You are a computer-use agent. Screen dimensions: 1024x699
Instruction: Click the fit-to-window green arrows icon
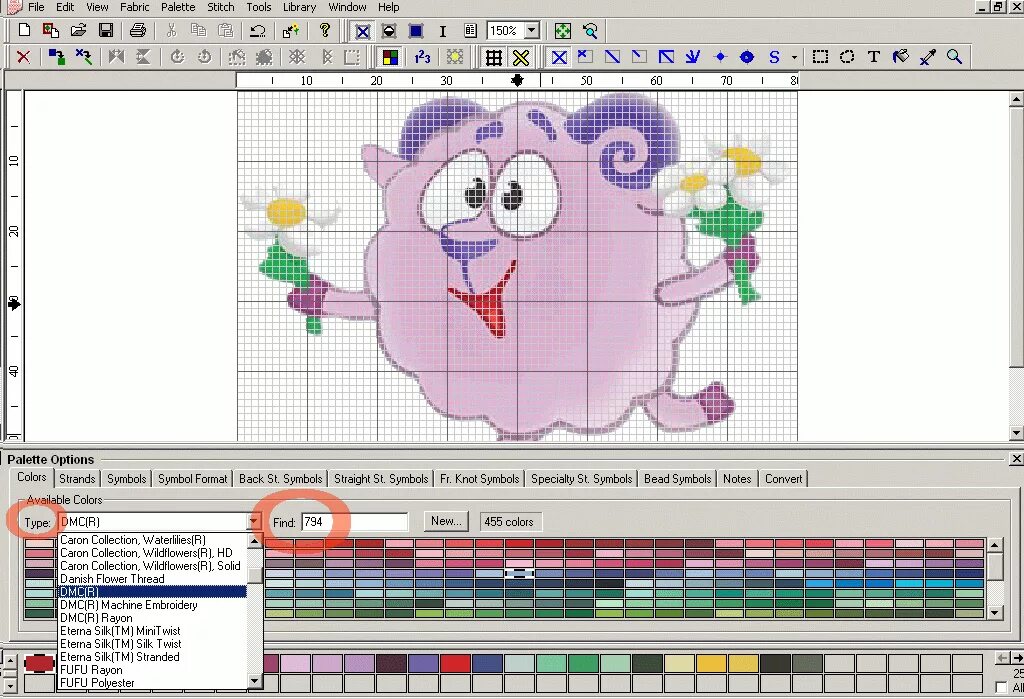pyautogui.click(x=562, y=30)
